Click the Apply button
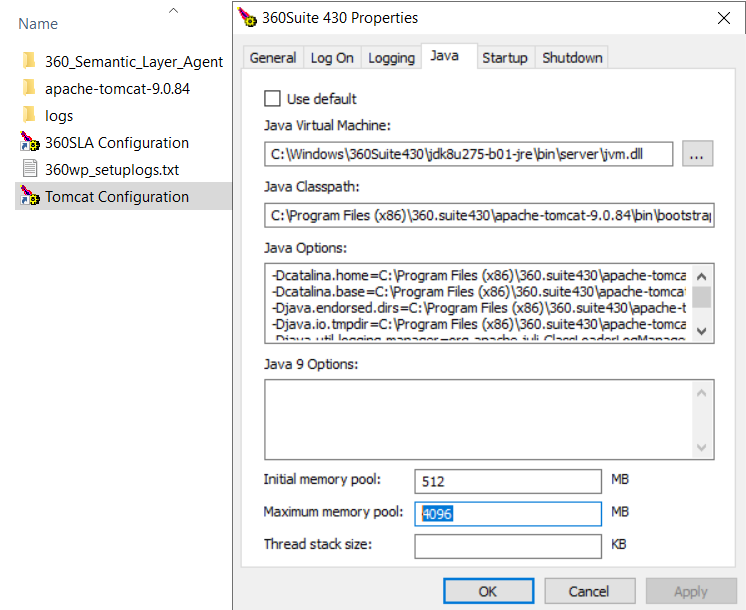This screenshot has height=610, width=746. click(690, 591)
